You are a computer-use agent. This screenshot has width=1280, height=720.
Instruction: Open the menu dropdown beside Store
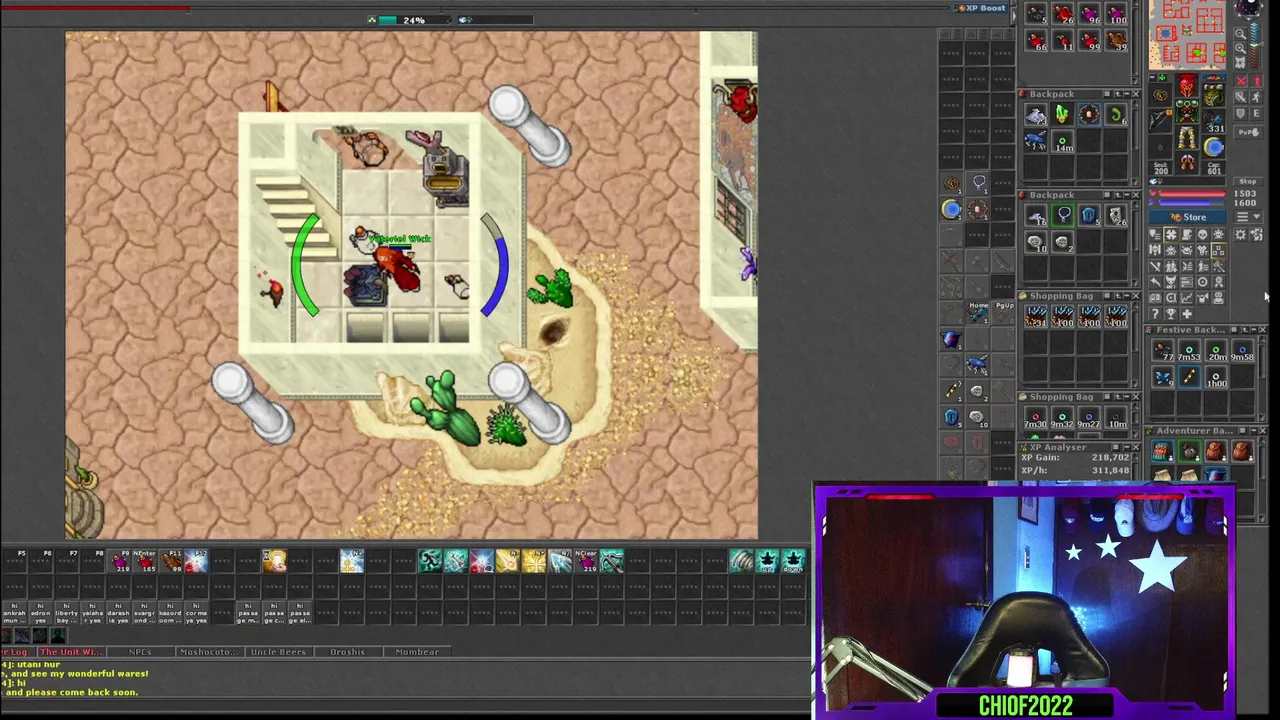click(x=1248, y=217)
